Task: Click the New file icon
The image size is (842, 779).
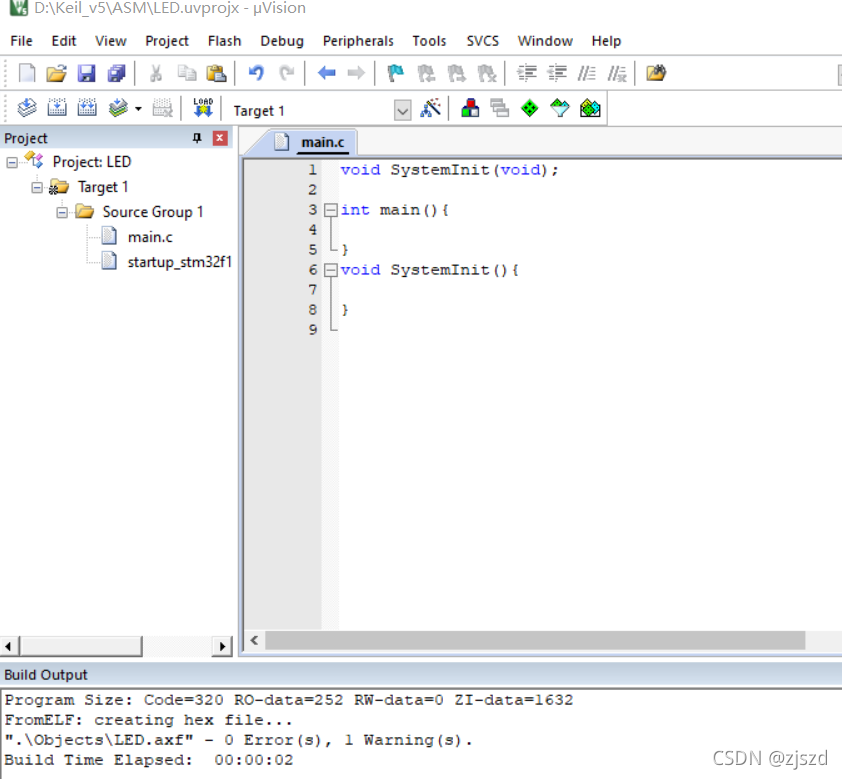Action: [x=27, y=73]
